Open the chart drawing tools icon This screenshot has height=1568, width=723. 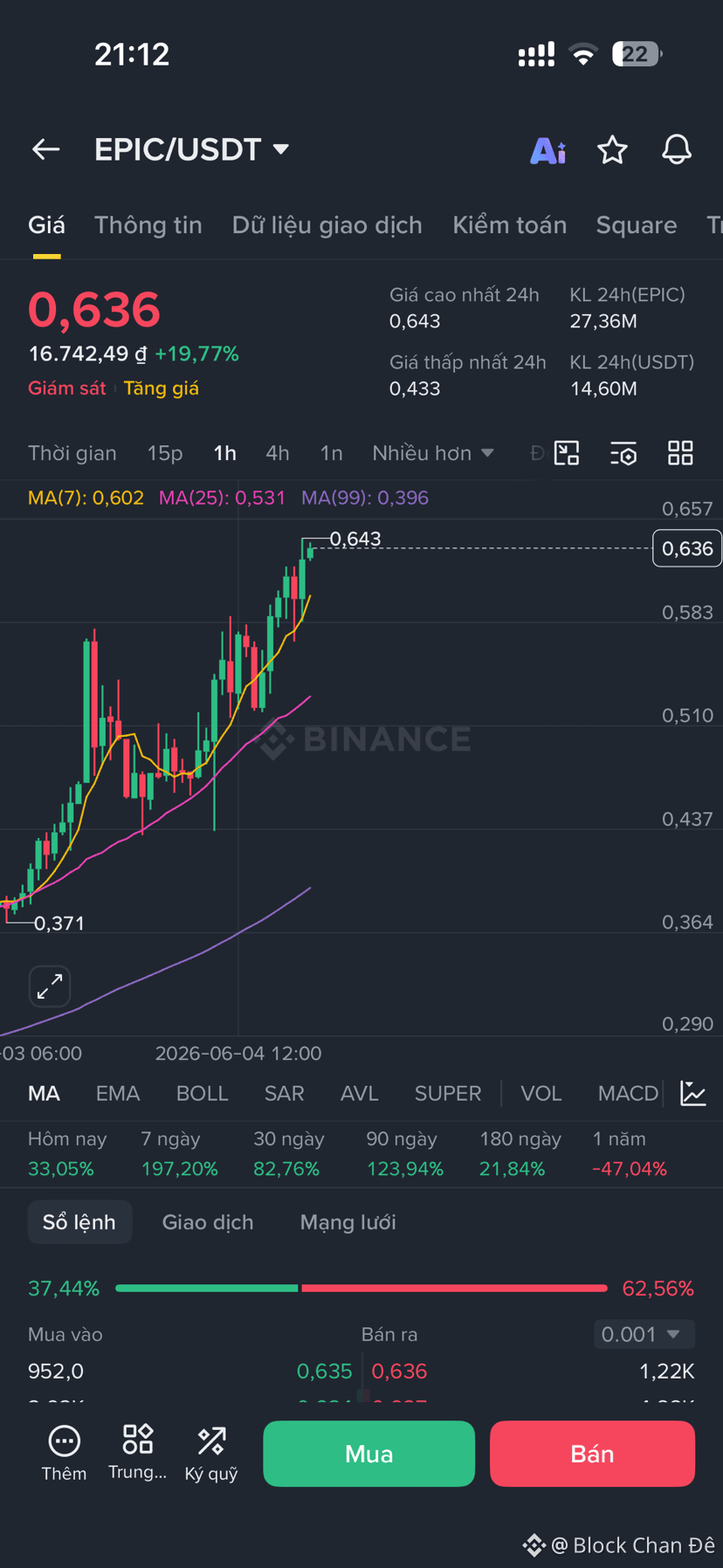pos(567,453)
